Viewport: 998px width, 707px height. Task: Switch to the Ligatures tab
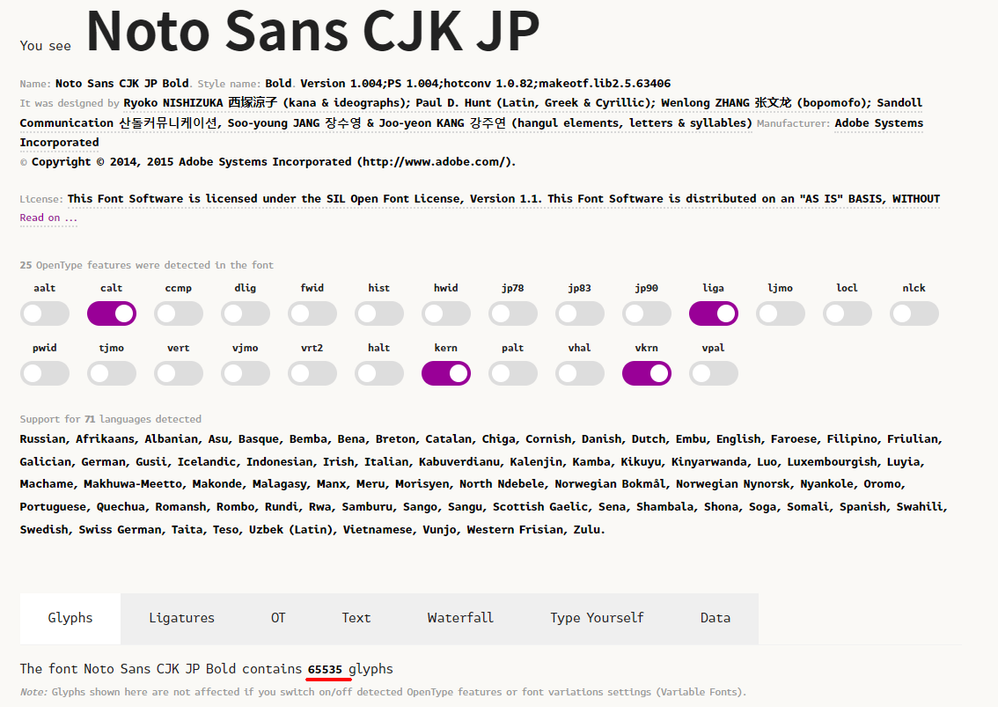[x=181, y=618]
